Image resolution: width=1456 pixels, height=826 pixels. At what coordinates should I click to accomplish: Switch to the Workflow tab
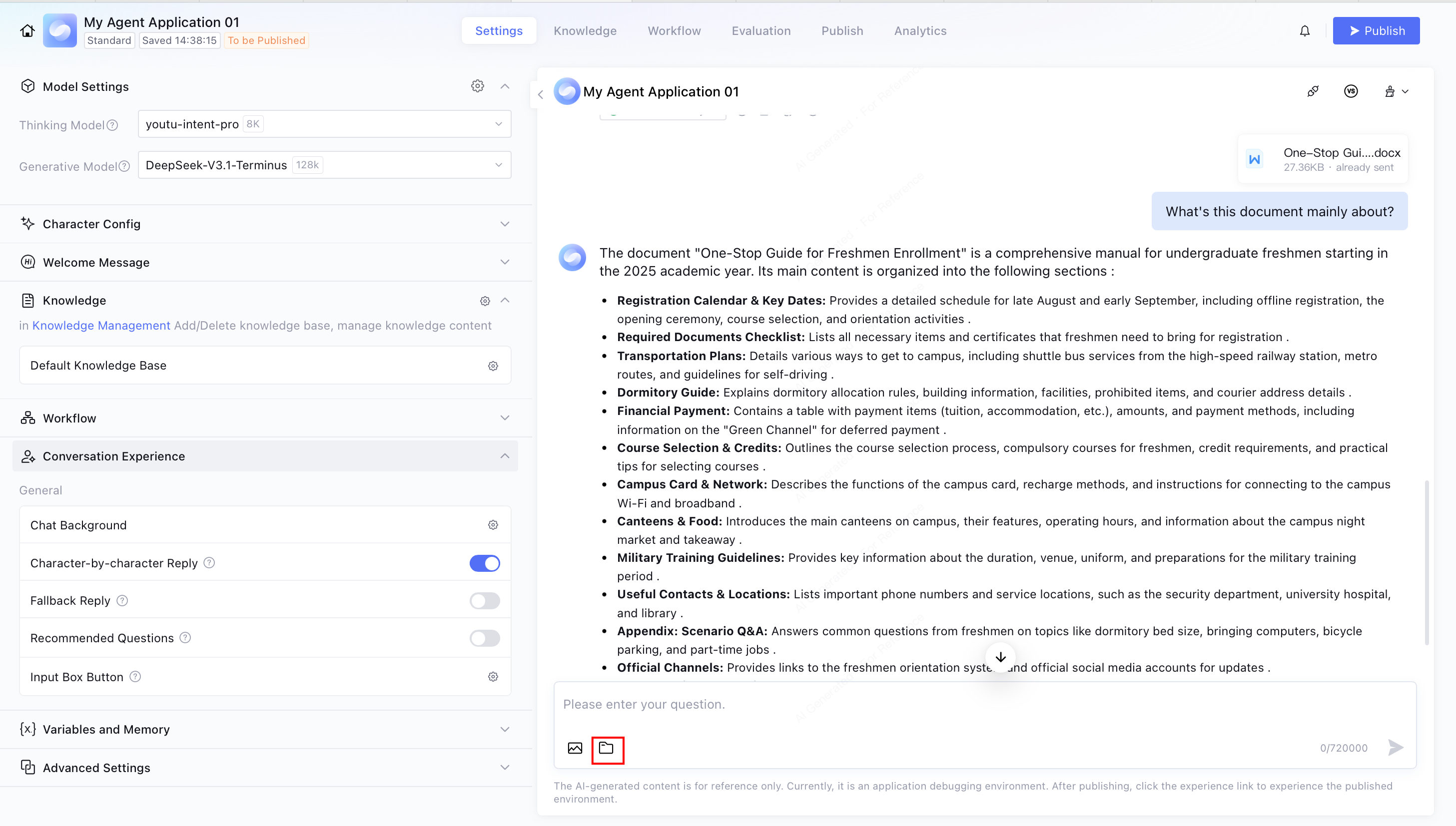tap(674, 30)
